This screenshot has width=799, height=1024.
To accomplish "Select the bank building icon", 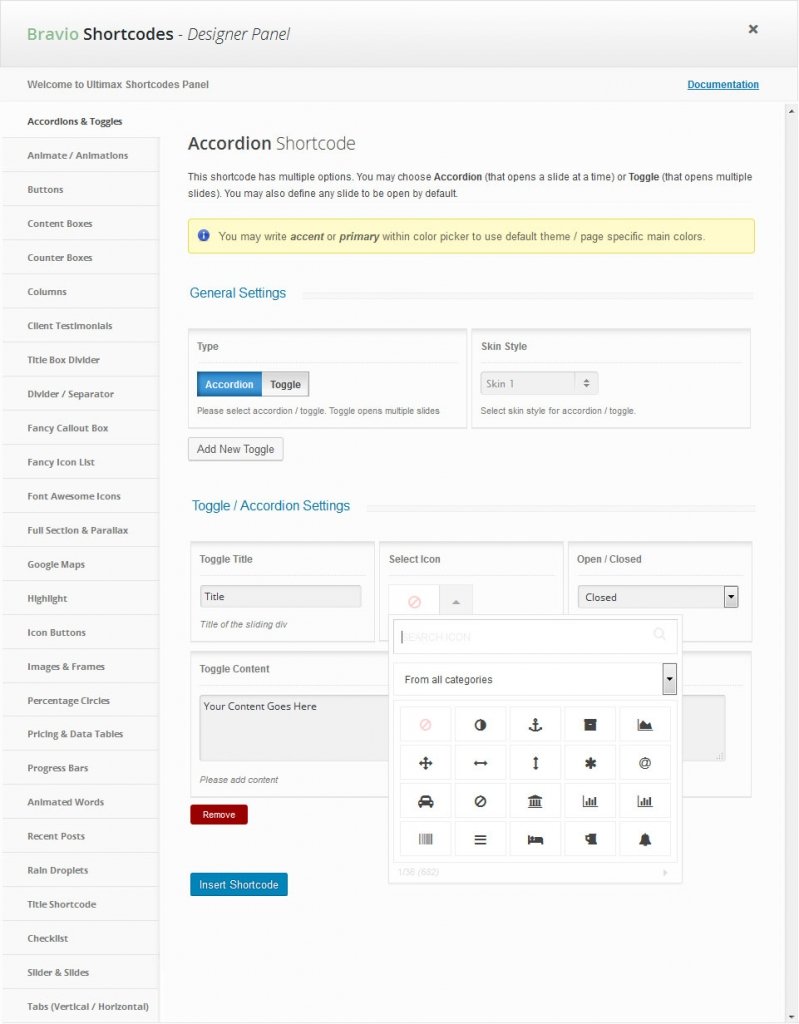I will [x=535, y=801].
